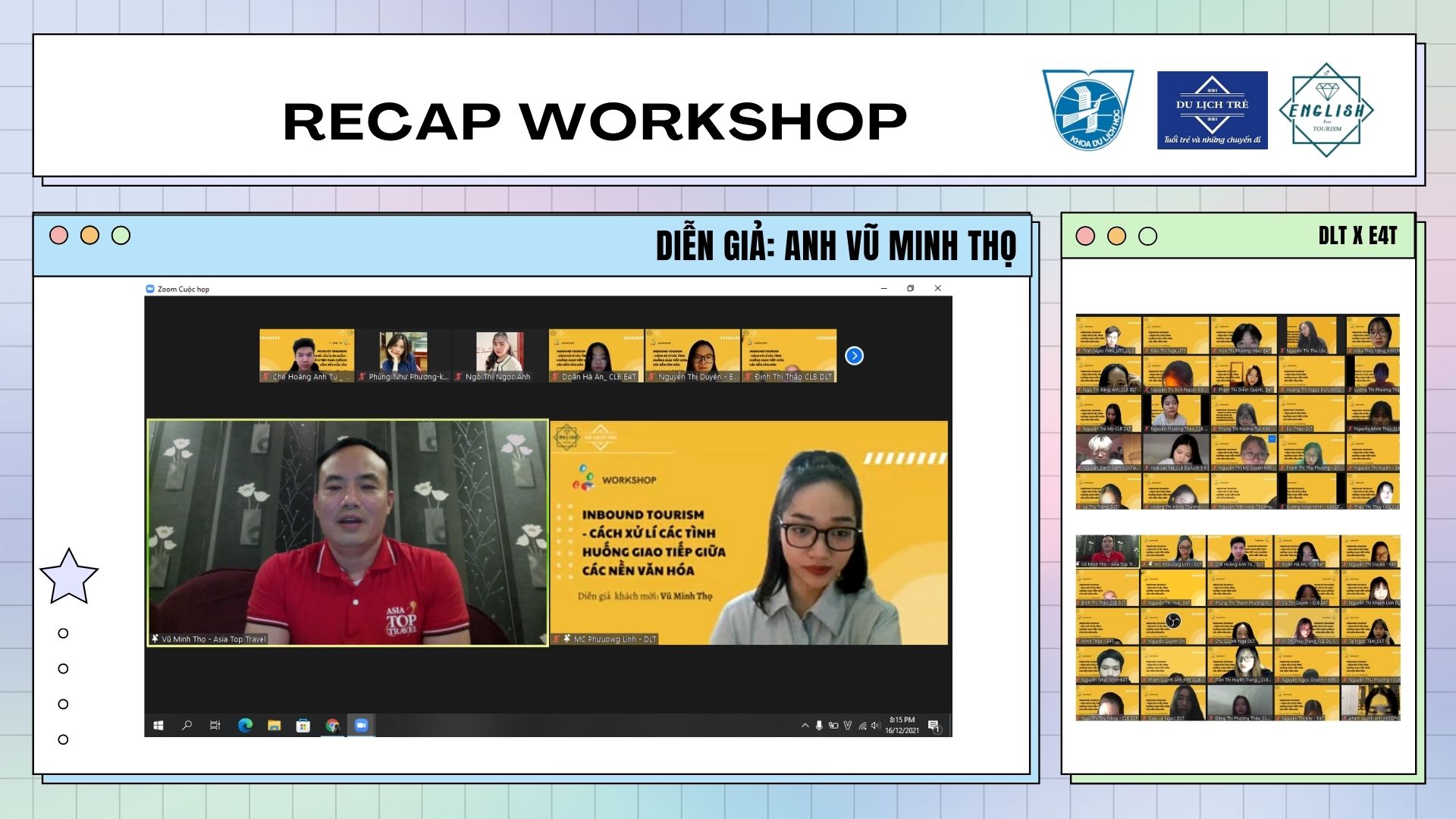Screen dimensions: 1456x819
Task: Click the Trần Ngọc Hiếu tile in upper grid
Action: tap(1109, 335)
